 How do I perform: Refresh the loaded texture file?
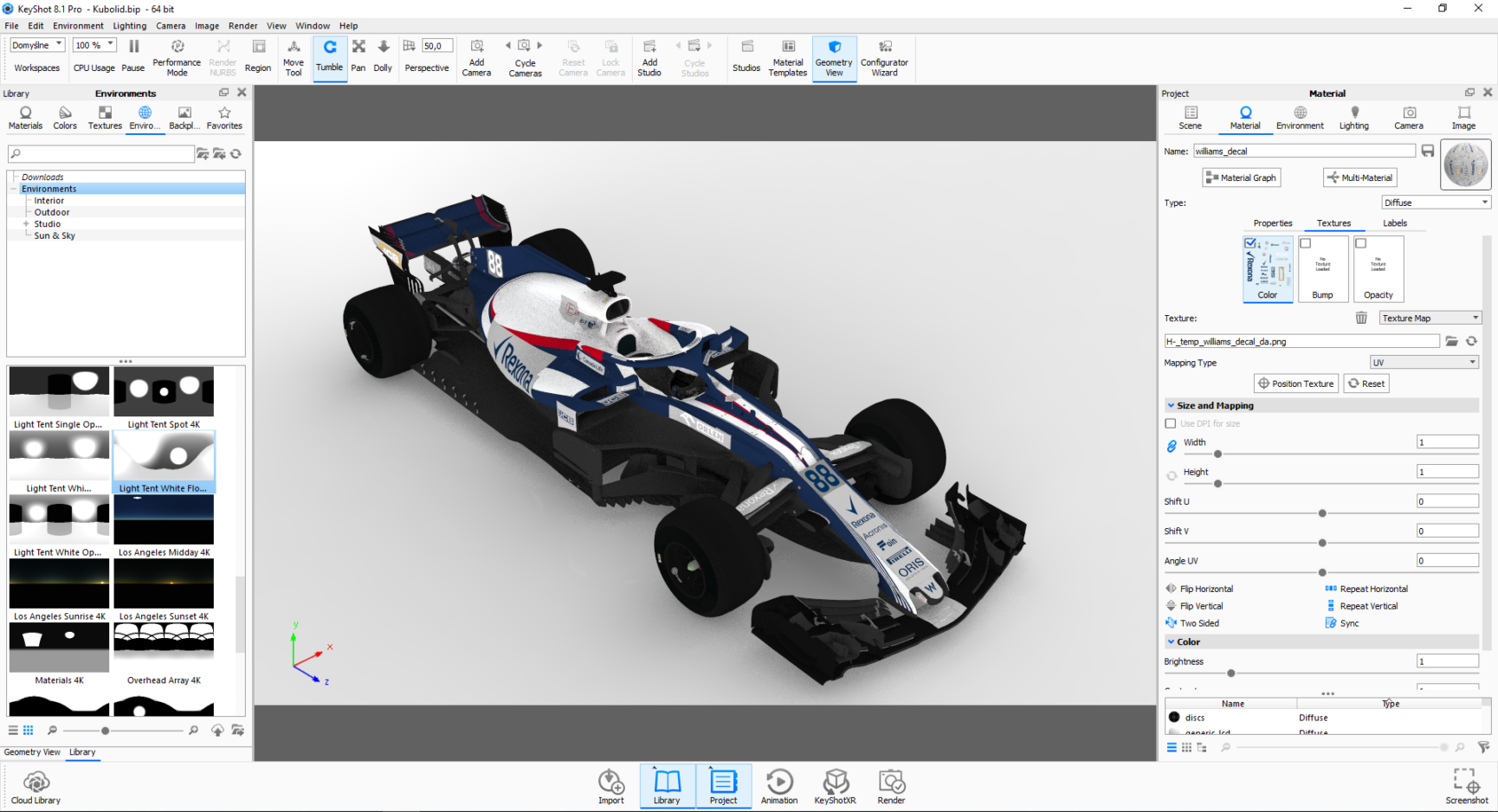pos(1471,341)
